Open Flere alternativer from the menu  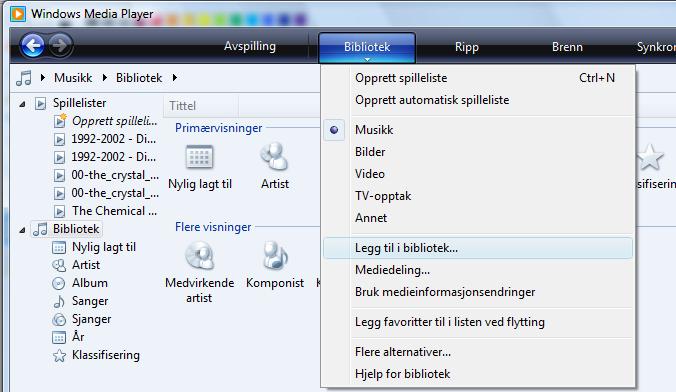tap(478, 352)
